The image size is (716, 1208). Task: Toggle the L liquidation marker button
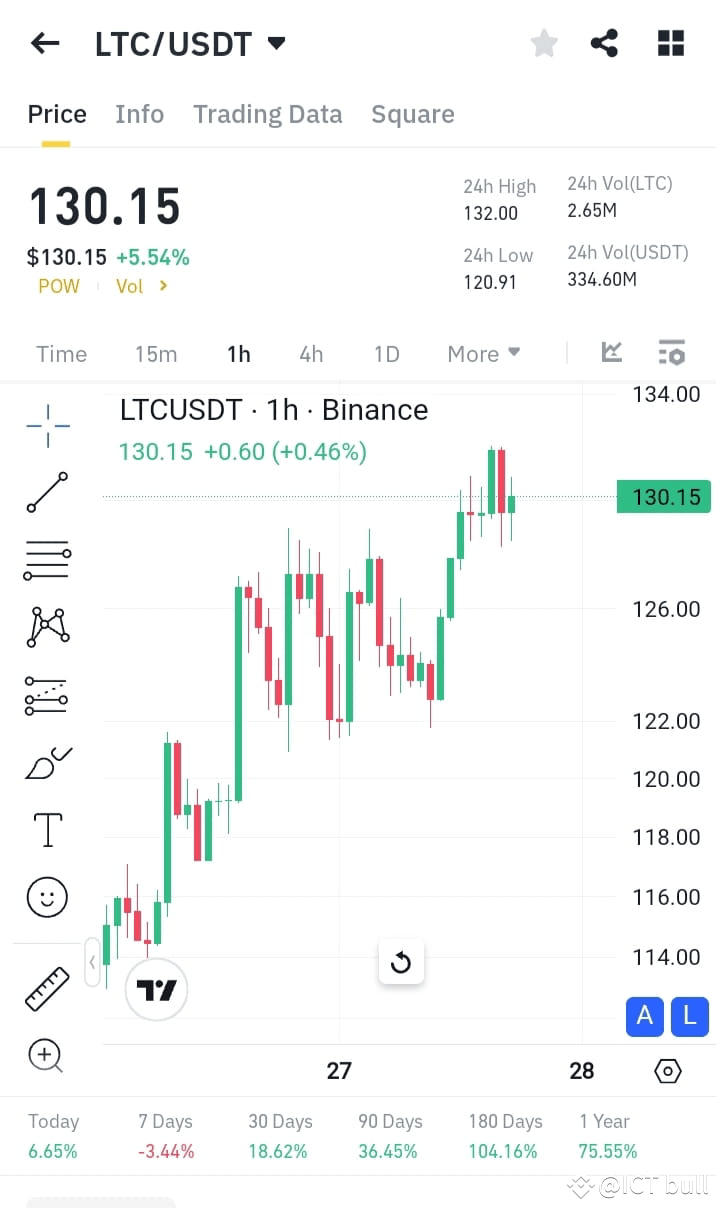click(x=689, y=1017)
